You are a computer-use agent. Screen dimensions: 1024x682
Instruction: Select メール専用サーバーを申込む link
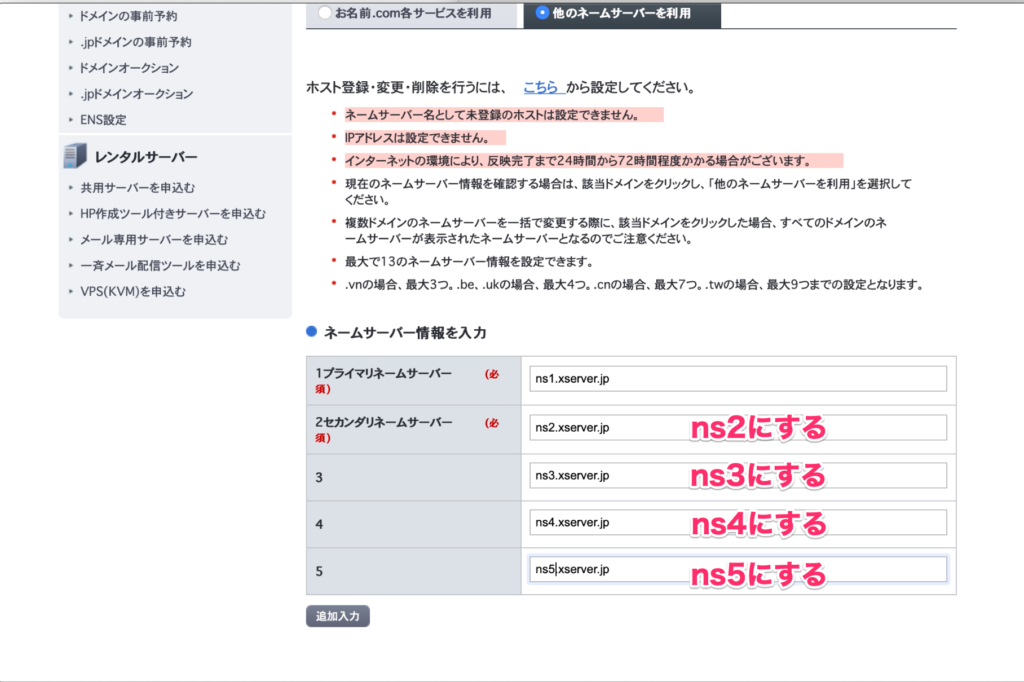[x=154, y=240]
